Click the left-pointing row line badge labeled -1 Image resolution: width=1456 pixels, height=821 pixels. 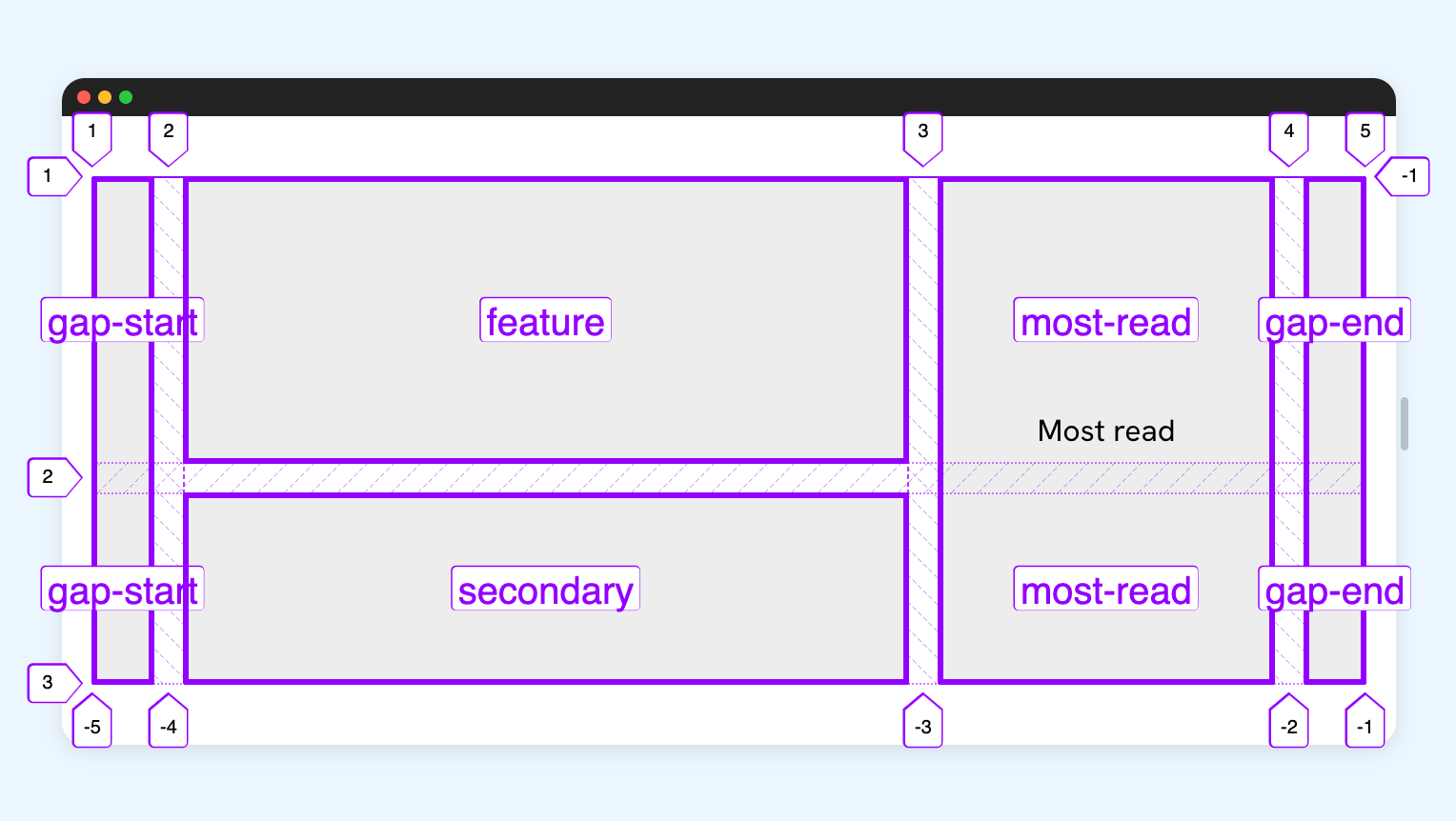pos(1407,176)
